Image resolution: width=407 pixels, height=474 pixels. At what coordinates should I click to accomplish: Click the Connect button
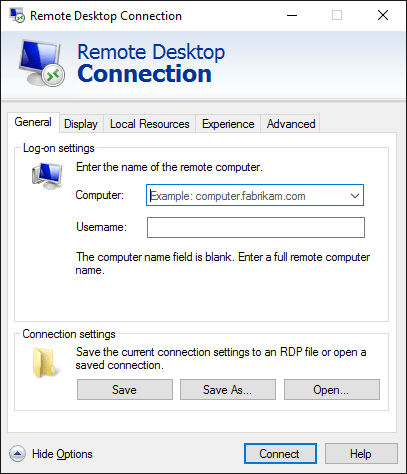tap(280, 454)
